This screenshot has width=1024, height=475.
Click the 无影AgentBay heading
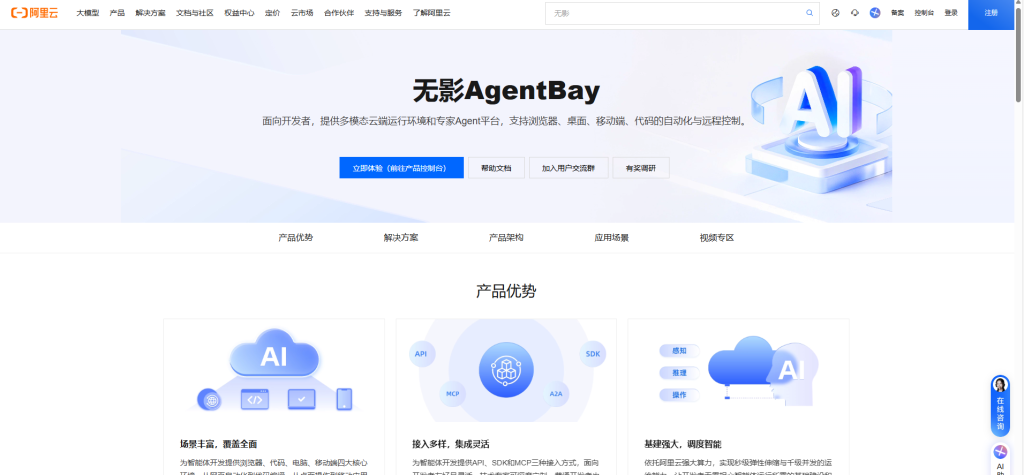tap(506, 91)
